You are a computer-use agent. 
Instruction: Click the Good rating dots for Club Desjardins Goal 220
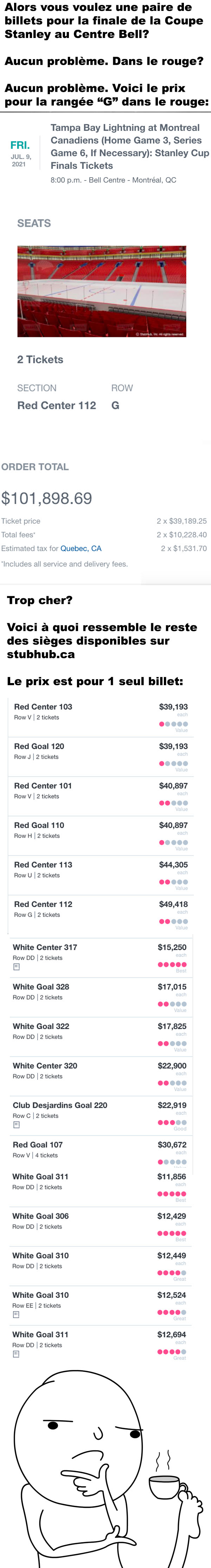tap(172, 1122)
